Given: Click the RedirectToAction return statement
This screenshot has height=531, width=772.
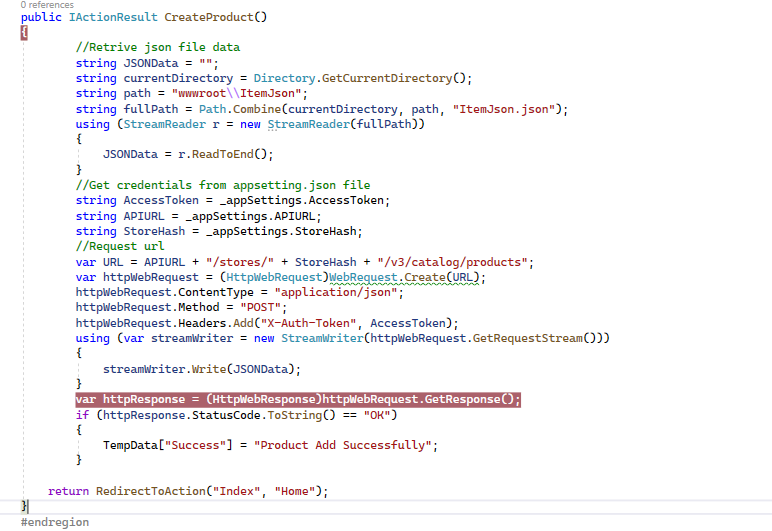Looking at the screenshot, I should tap(188, 491).
